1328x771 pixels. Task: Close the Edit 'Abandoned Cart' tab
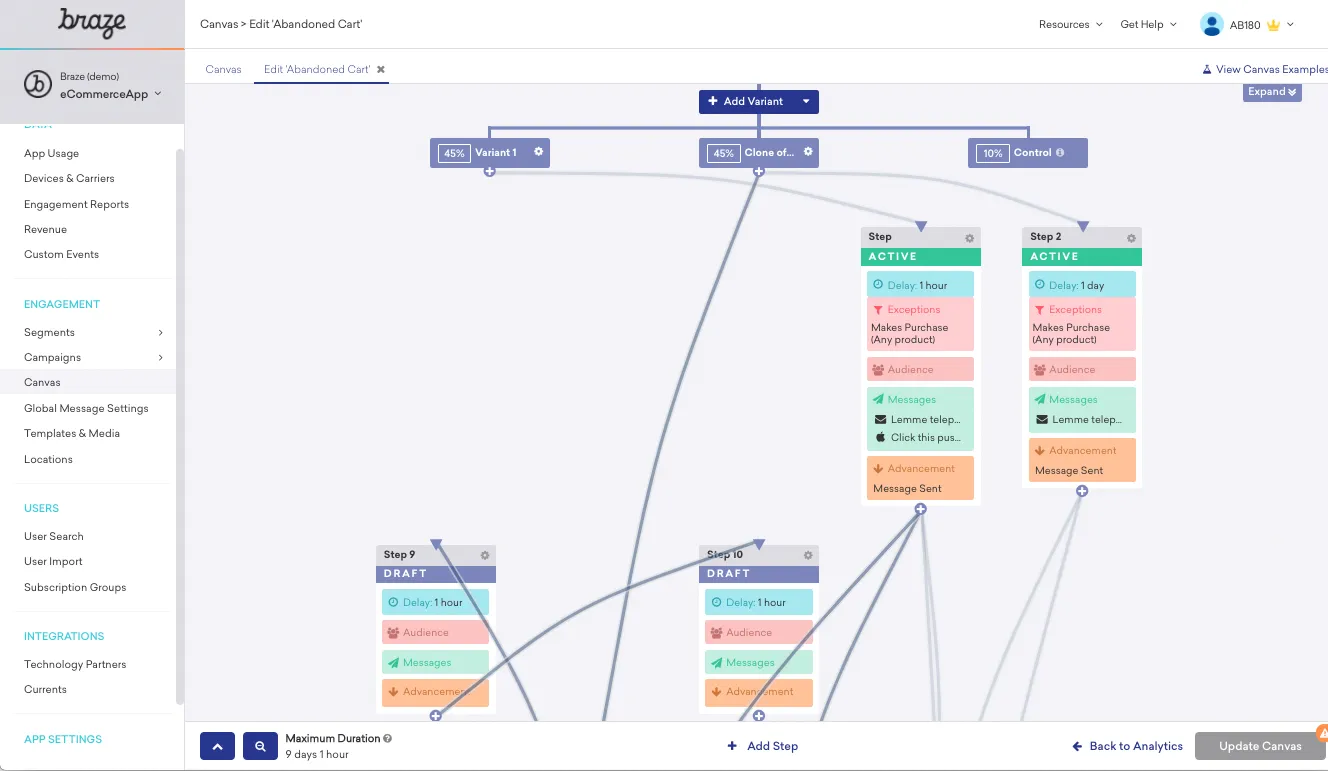379,69
